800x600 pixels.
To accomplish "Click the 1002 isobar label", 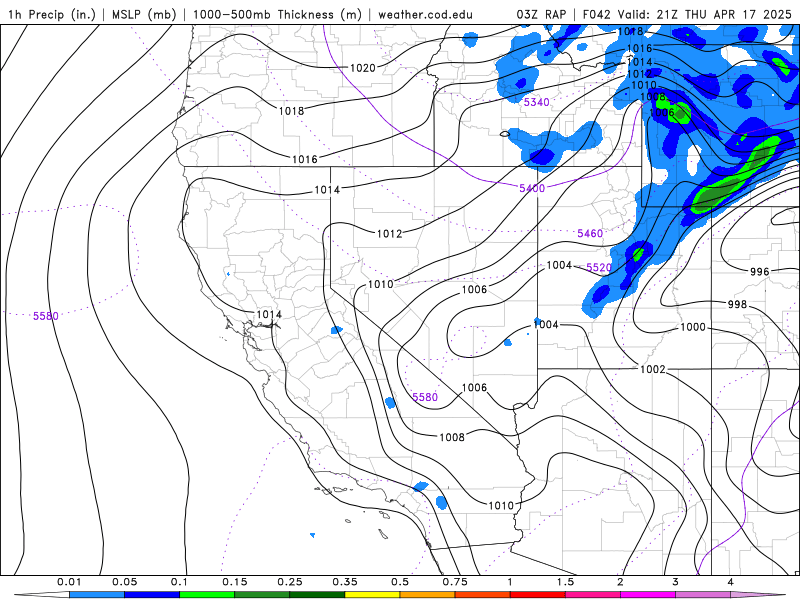I will pyautogui.click(x=653, y=369).
